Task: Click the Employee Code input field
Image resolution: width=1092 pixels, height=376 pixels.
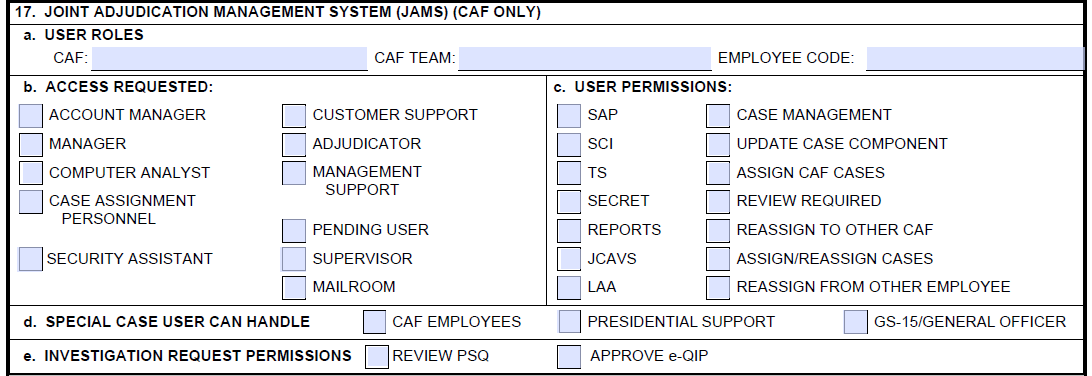Action: tap(975, 58)
